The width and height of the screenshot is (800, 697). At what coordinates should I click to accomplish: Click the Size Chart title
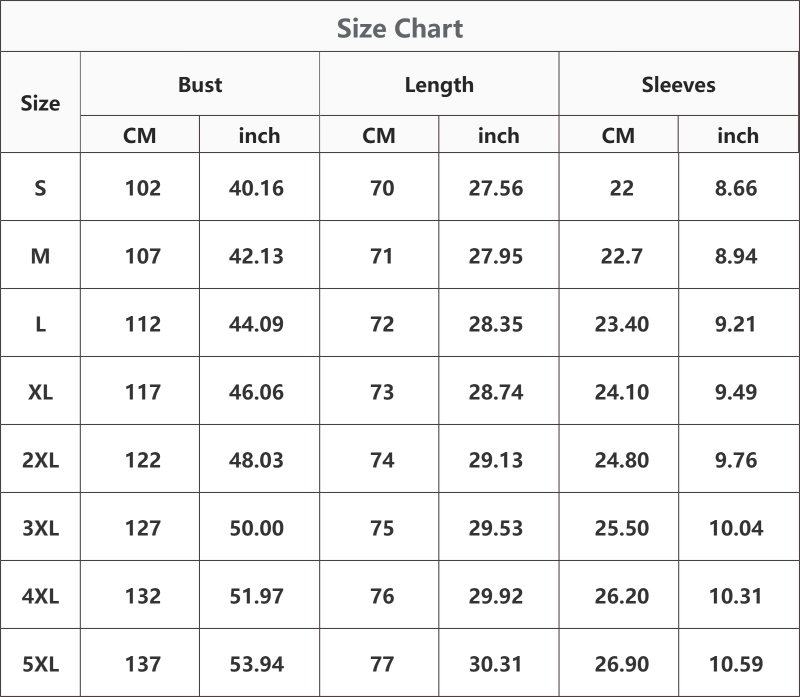pos(400,28)
